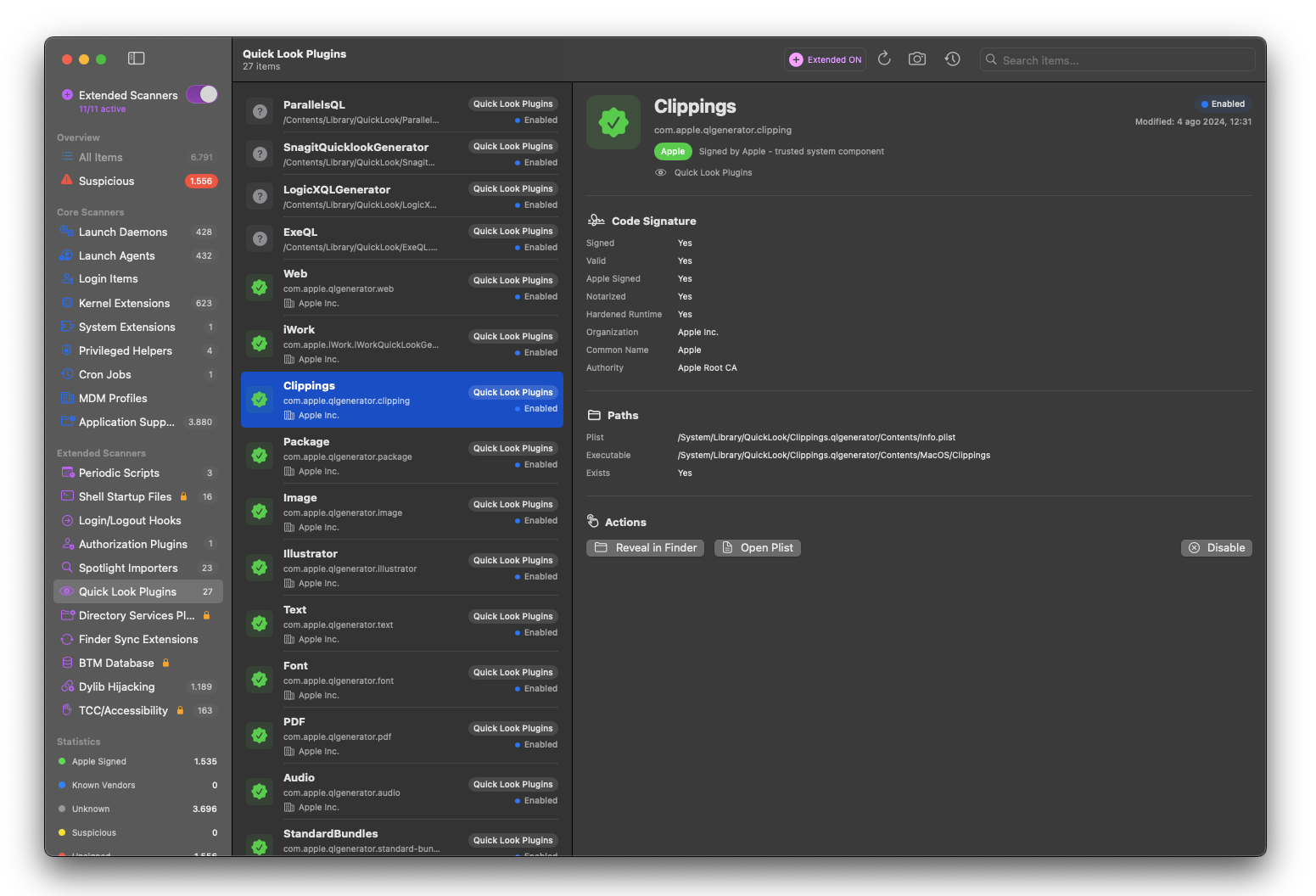Select the Image plugin entry
Viewport: 1316px width, 896px height.
(x=402, y=512)
